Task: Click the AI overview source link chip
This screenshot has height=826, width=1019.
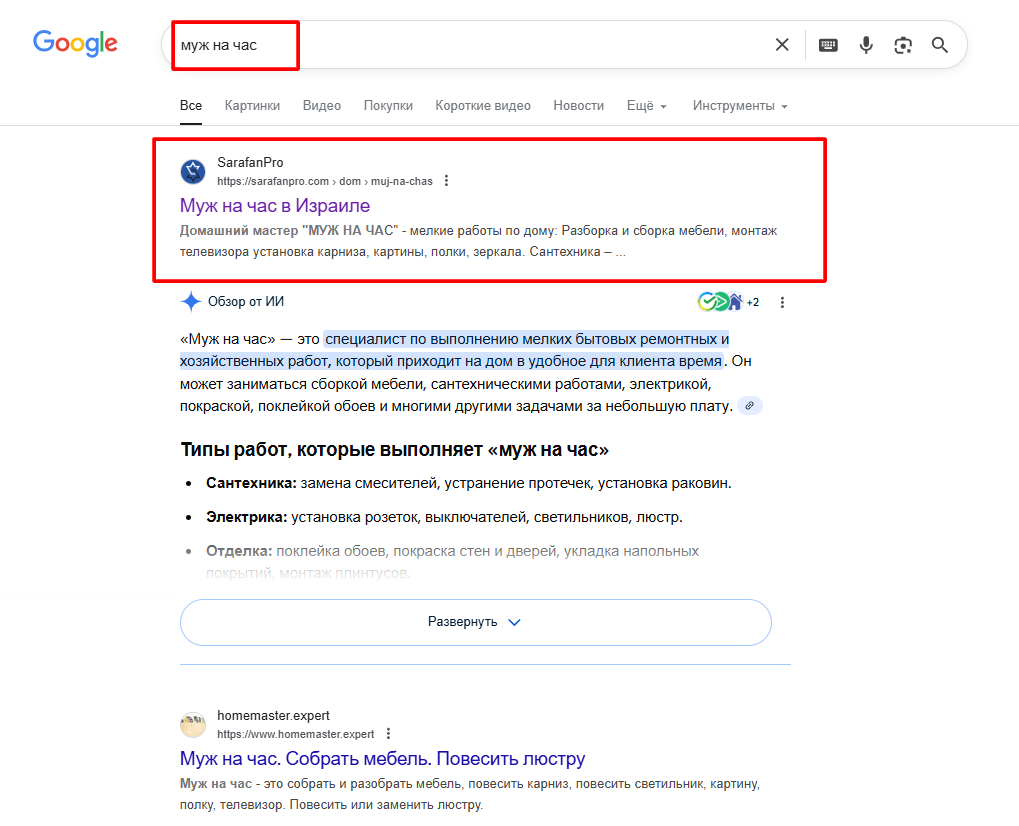Action: [750, 405]
